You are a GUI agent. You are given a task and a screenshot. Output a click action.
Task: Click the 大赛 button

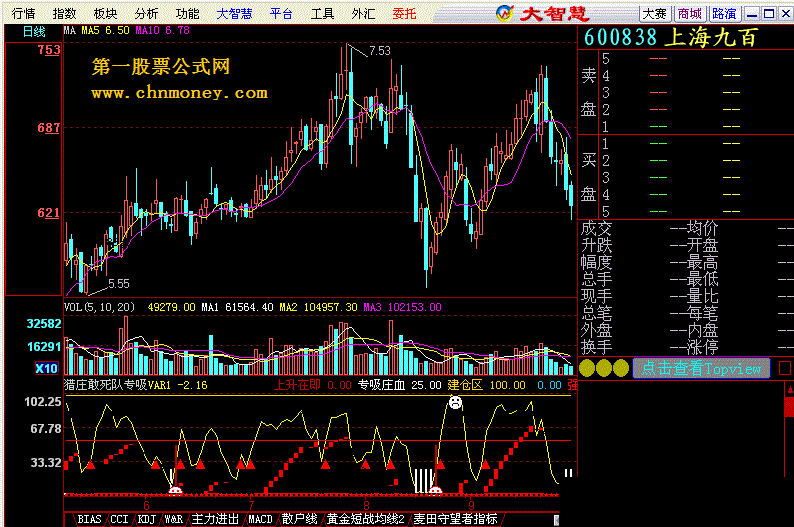654,14
